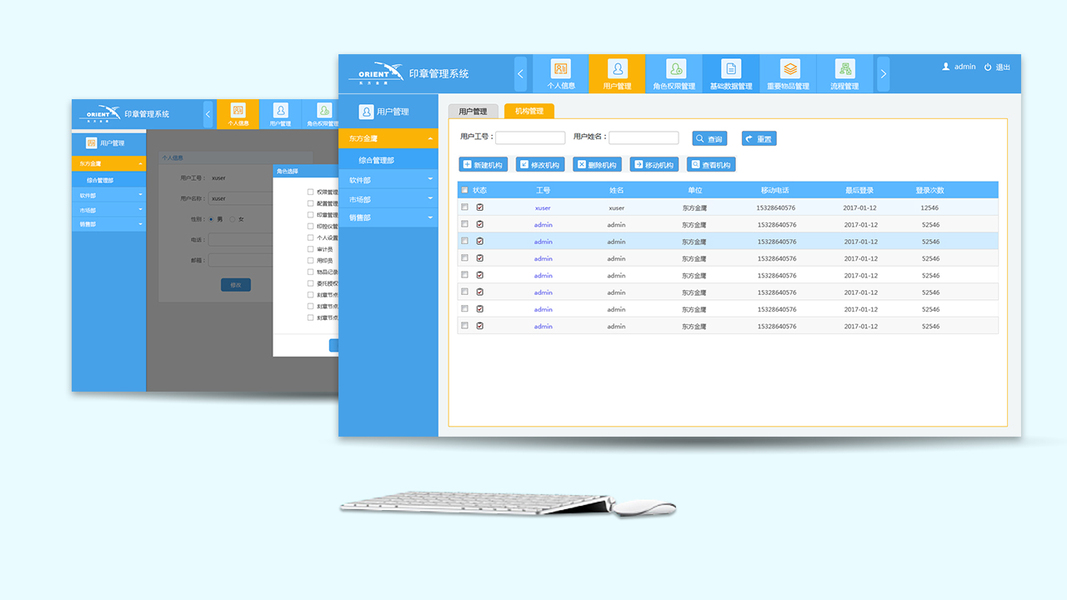Toggle select-all checkbox in table header

click(x=465, y=190)
